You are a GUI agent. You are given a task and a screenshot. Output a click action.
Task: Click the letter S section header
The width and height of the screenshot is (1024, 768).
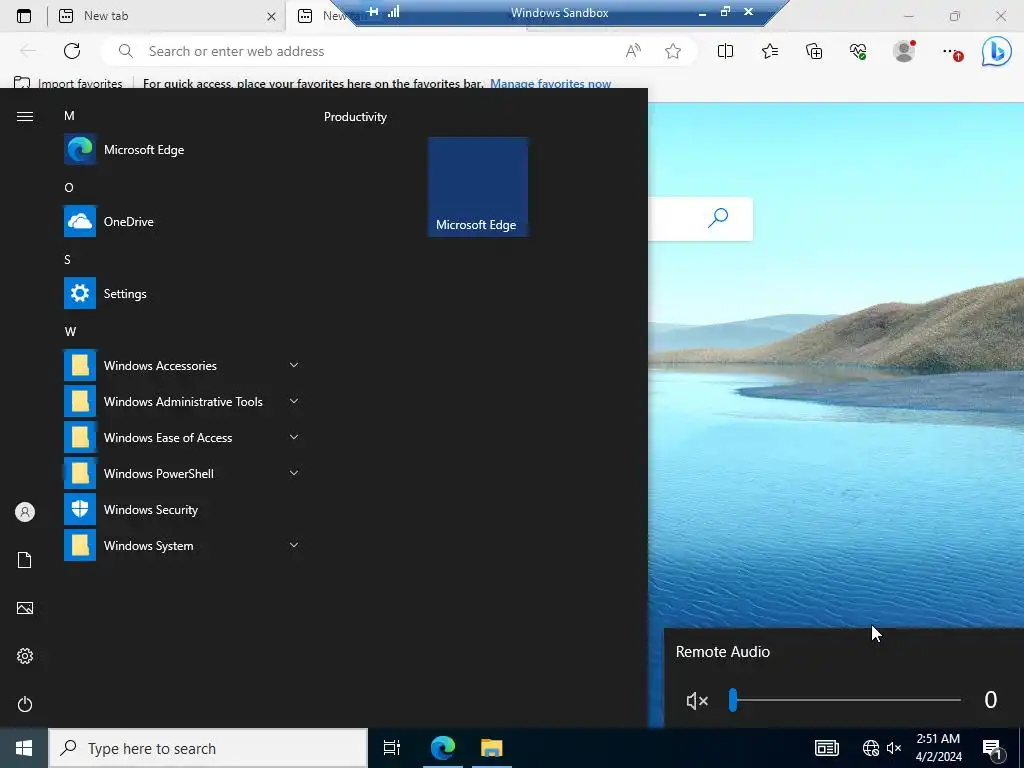coord(67,259)
